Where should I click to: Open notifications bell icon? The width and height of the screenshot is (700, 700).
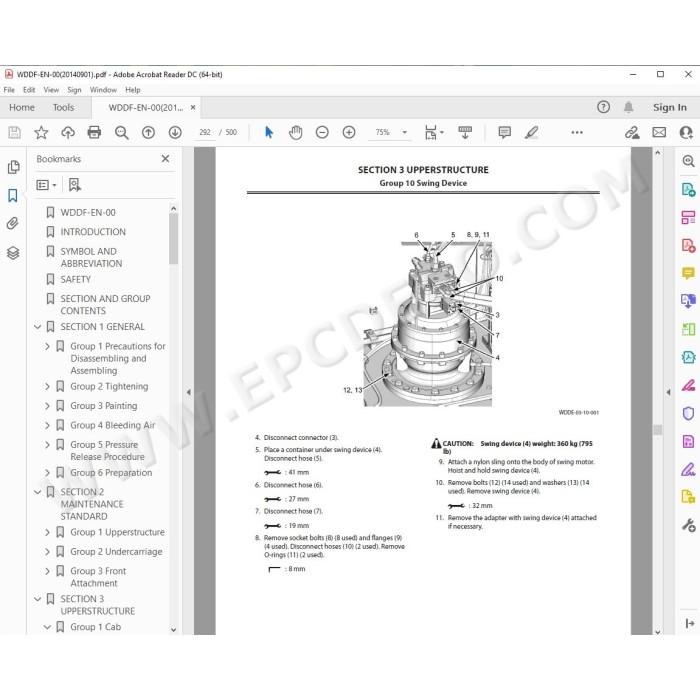point(629,107)
